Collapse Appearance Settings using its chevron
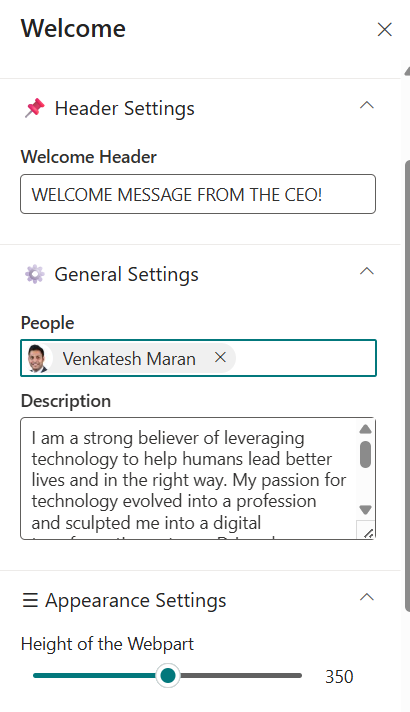410x712 pixels. click(x=367, y=597)
